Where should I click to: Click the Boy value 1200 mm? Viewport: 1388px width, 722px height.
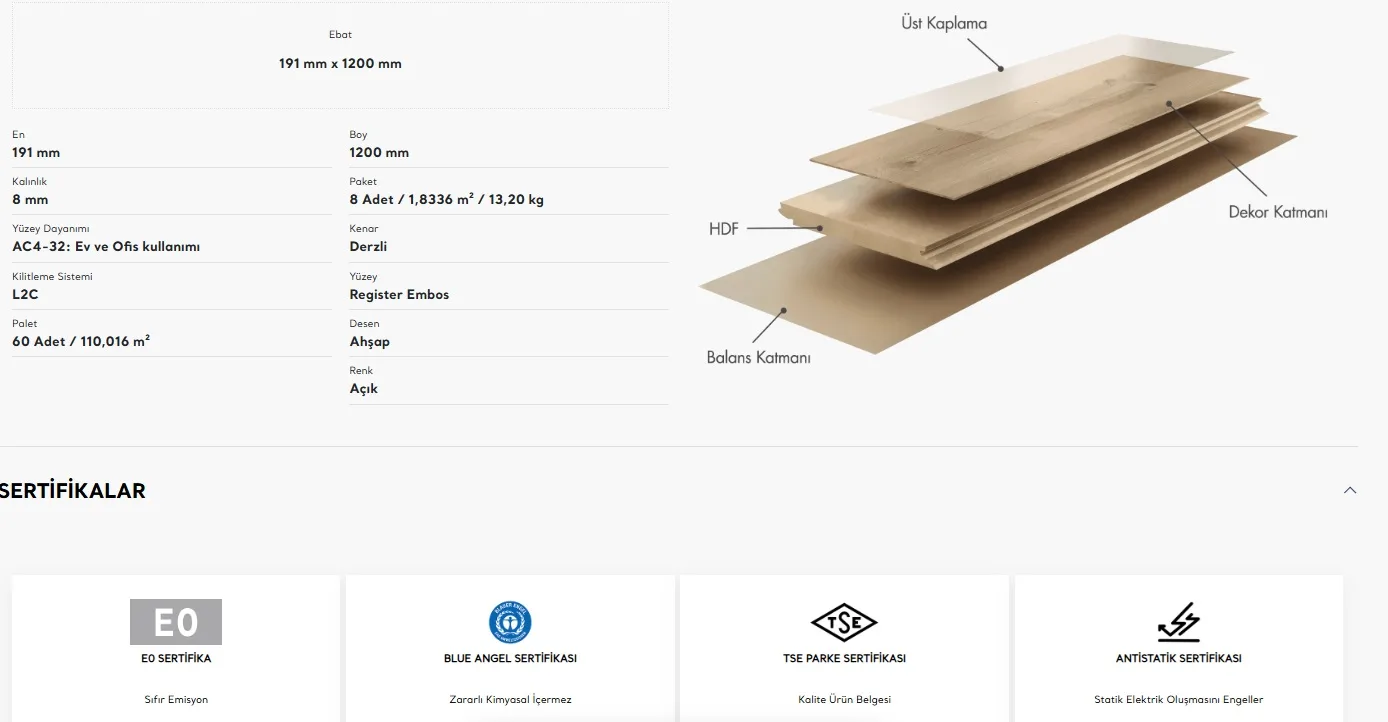[379, 153]
